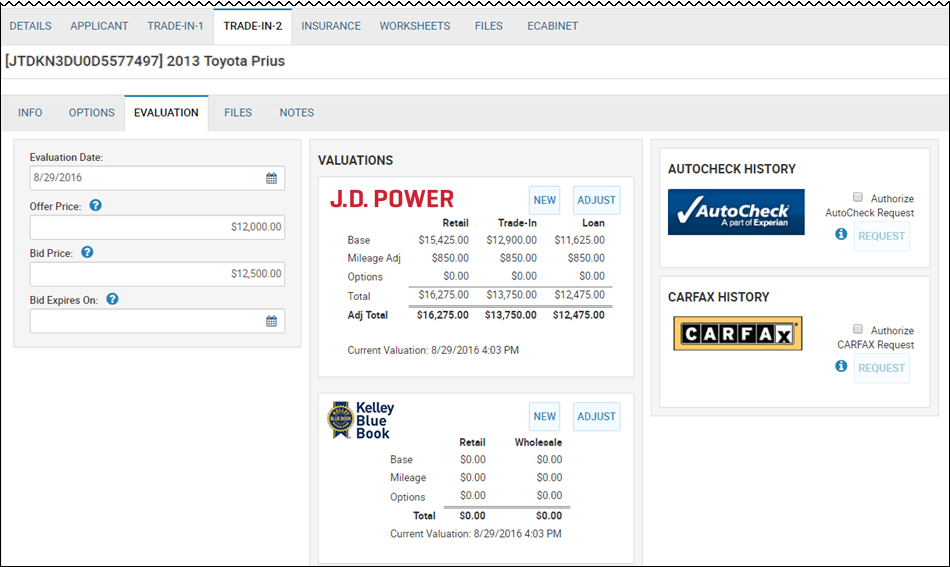Click the AutoCheck REQUEST button
Image resolution: width=950 pixels, height=567 pixels.
[882, 236]
